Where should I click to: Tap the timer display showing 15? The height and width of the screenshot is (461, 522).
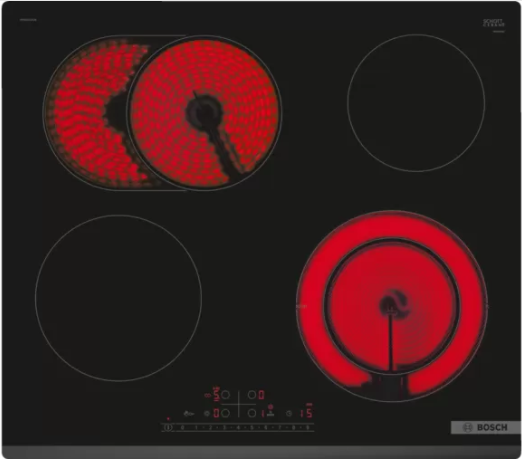point(306,413)
